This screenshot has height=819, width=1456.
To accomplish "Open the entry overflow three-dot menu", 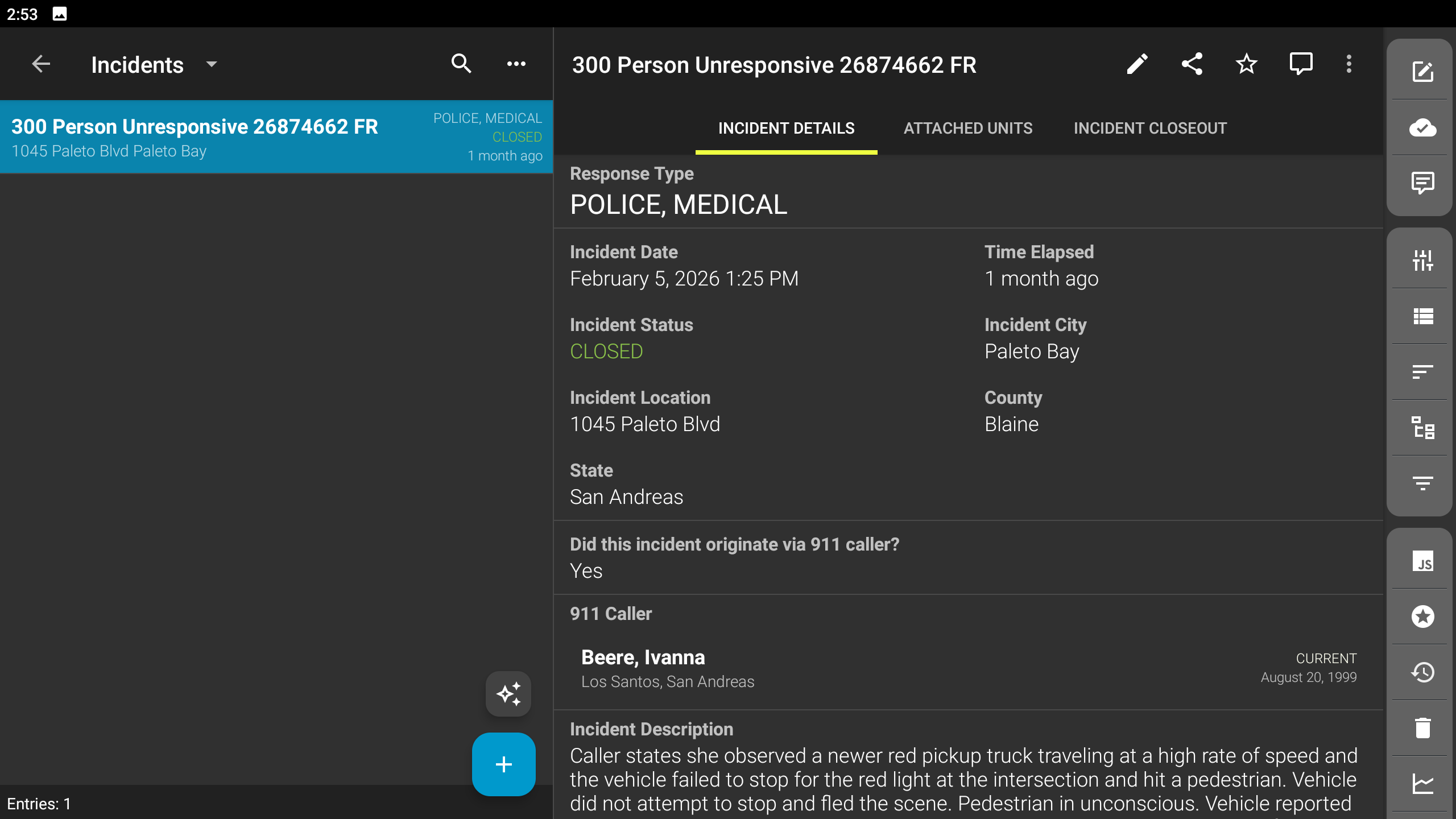I will pos(1349,64).
